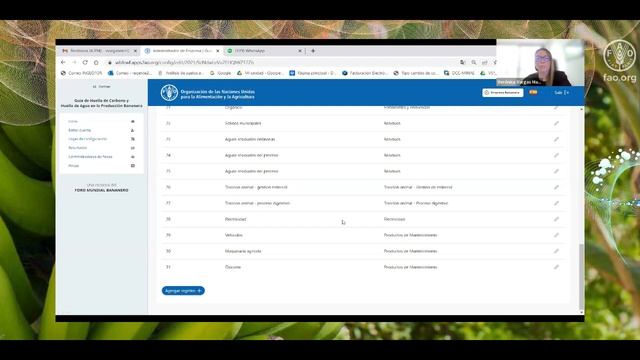
Task: Click the zoom magnifier icon in address bar
Action: tap(473, 62)
